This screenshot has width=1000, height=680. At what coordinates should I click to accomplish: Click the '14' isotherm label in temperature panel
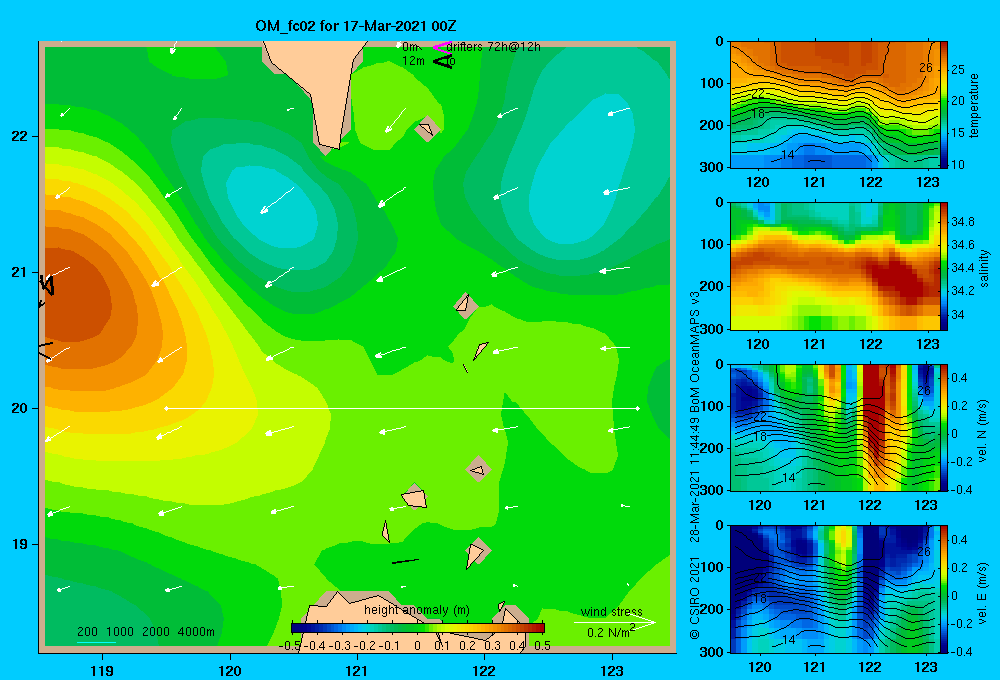click(x=788, y=155)
